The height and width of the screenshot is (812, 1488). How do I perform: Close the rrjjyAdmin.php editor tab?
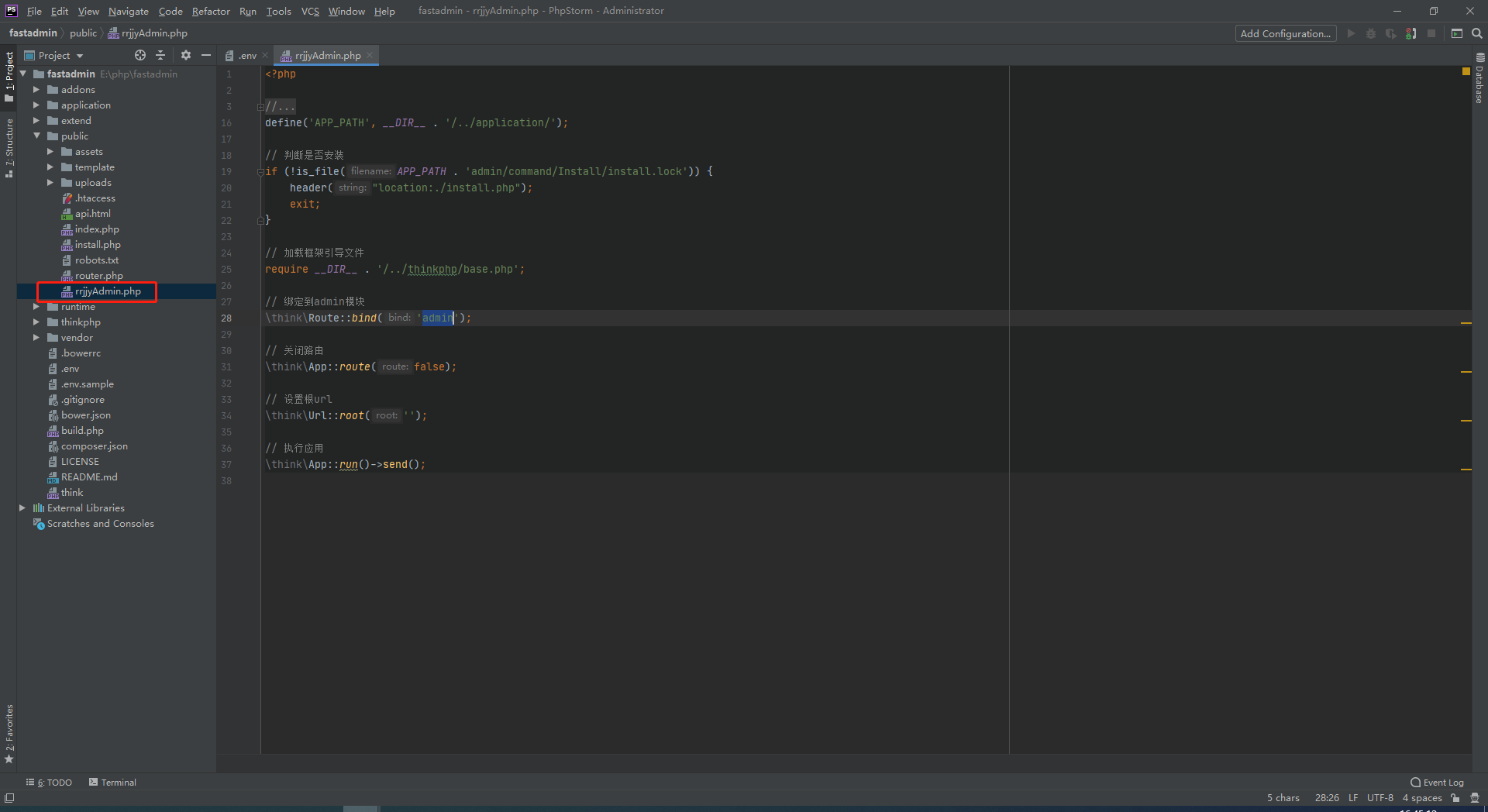pyautogui.click(x=370, y=55)
